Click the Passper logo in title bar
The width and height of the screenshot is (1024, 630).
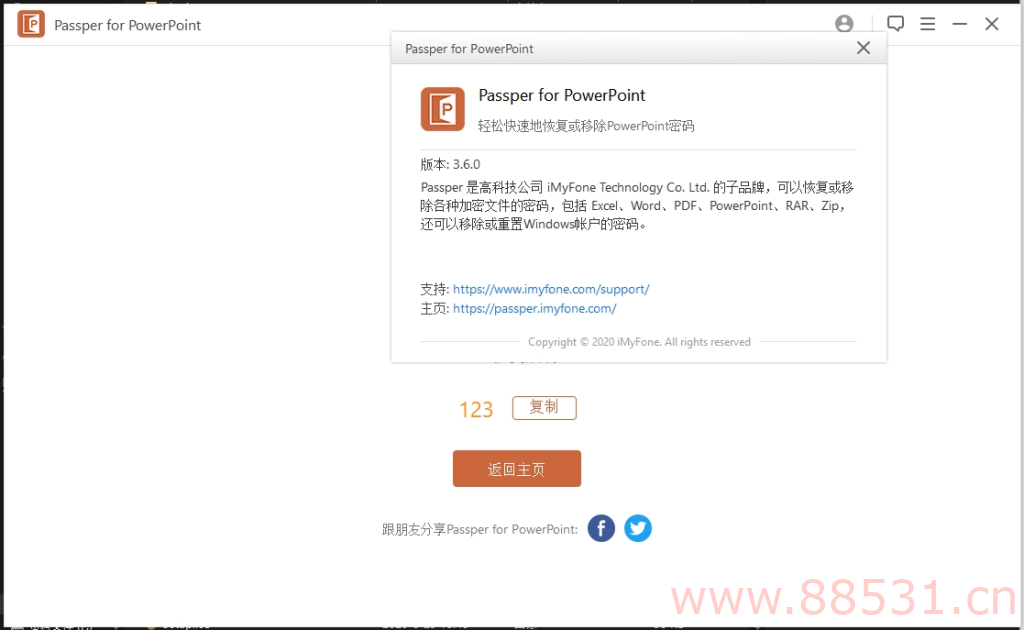click(x=31, y=24)
